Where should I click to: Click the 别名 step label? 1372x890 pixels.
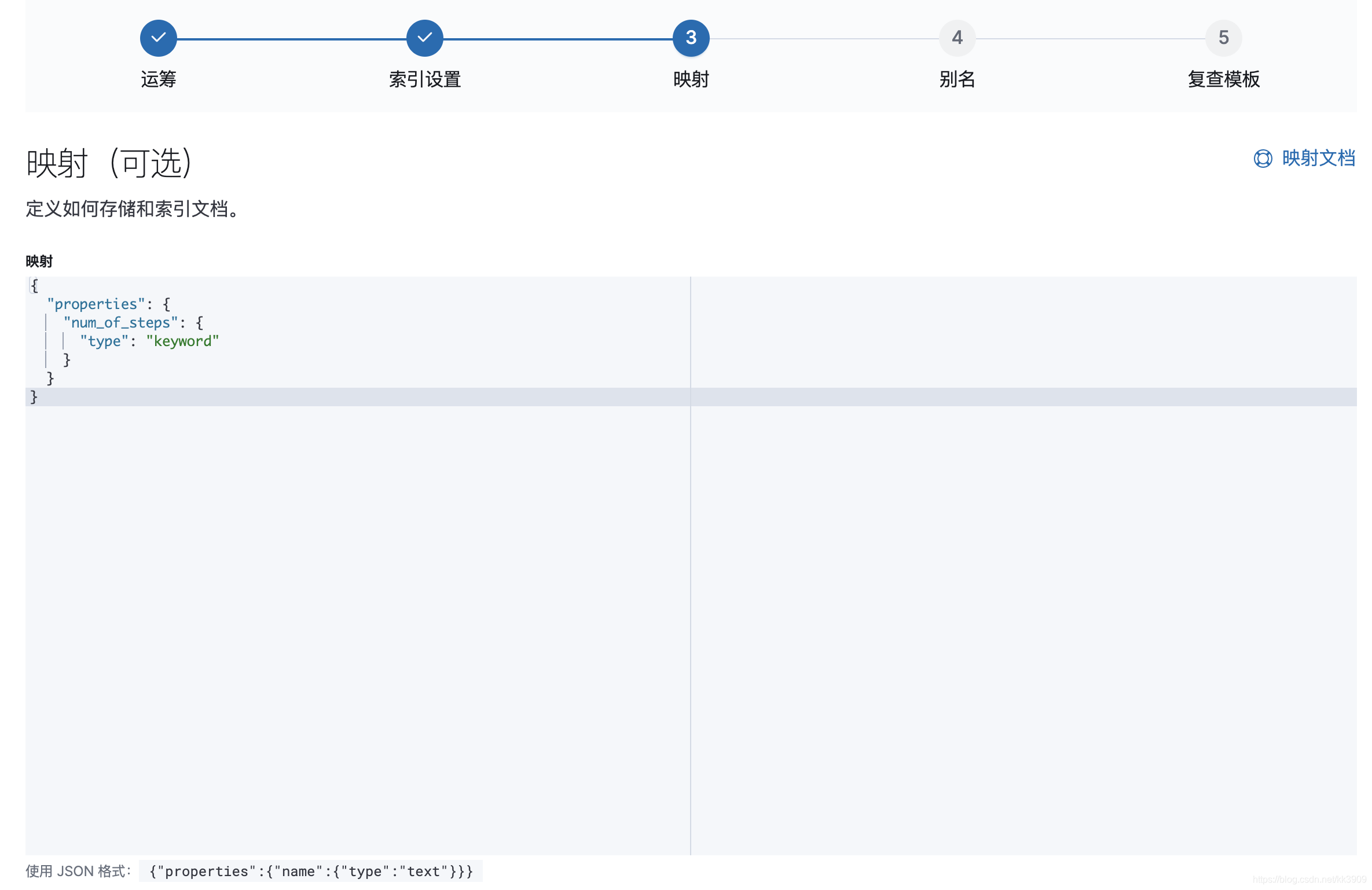(957, 79)
